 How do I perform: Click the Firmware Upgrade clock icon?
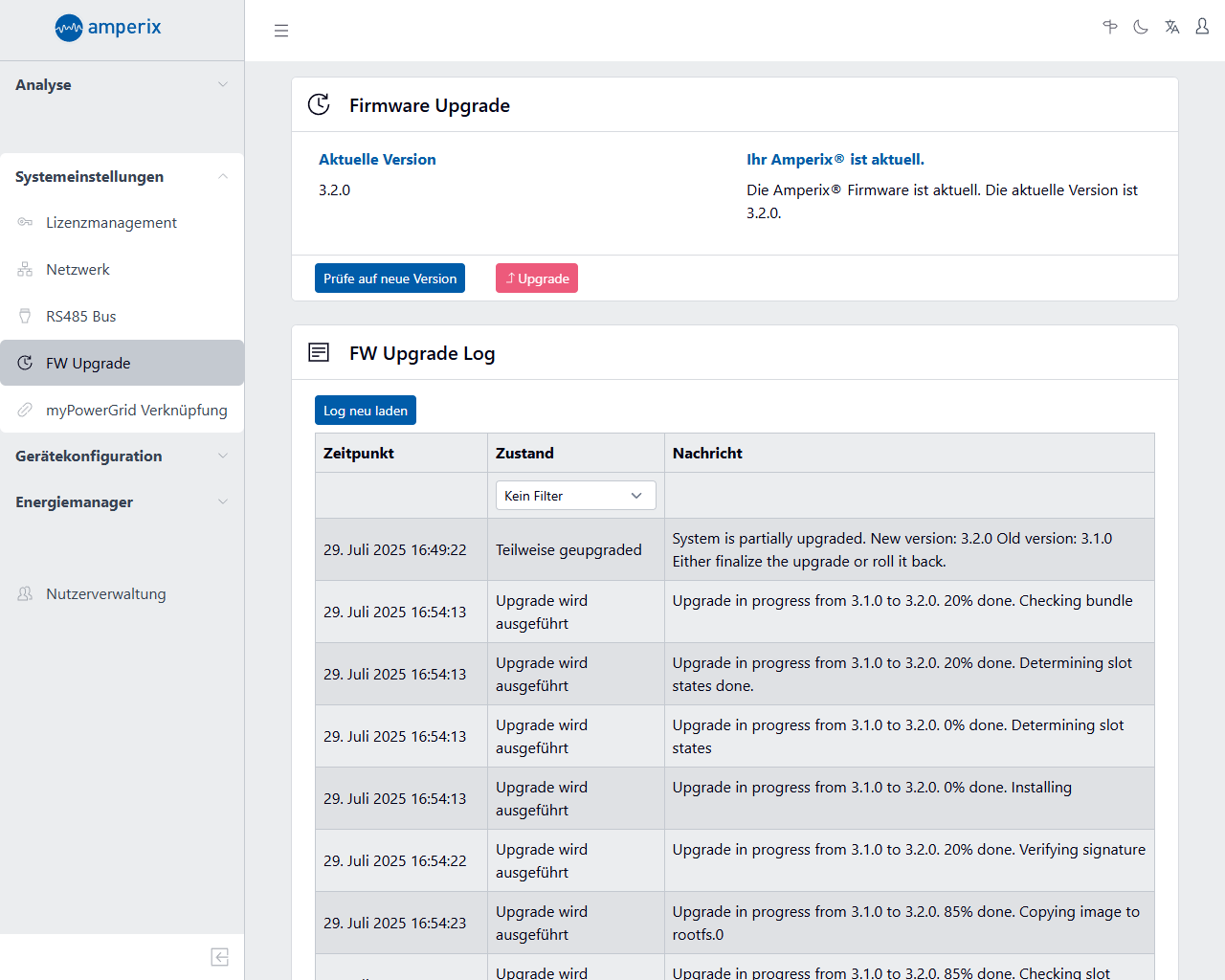pyautogui.click(x=319, y=104)
